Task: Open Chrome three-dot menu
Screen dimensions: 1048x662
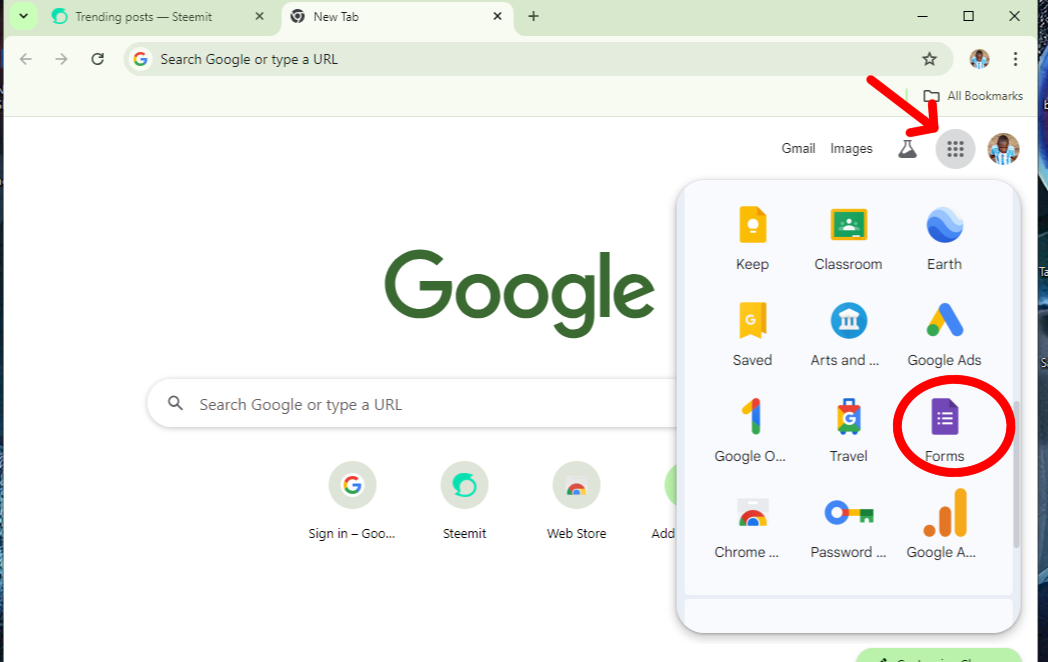Action: (1015, 59)
